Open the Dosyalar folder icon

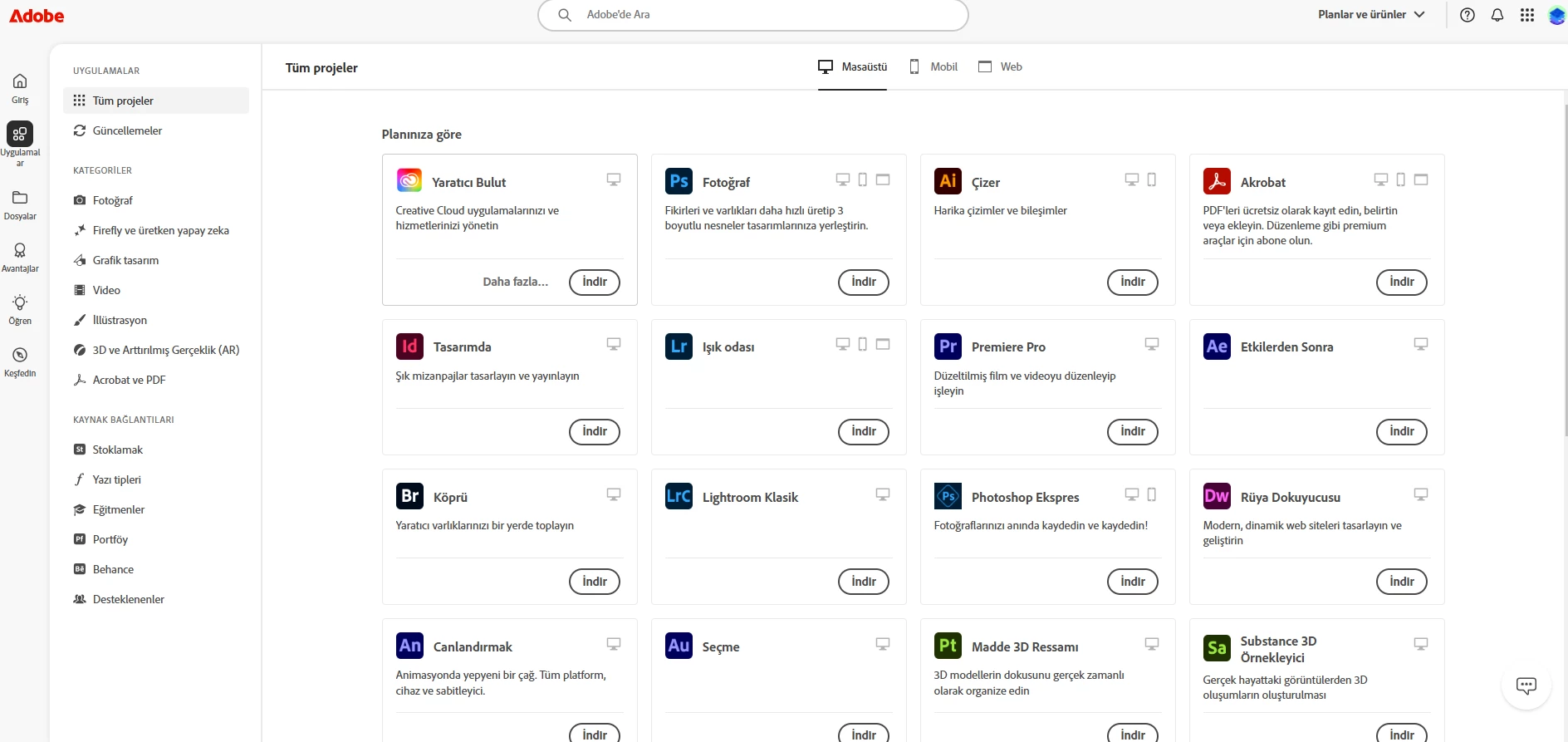20,198
